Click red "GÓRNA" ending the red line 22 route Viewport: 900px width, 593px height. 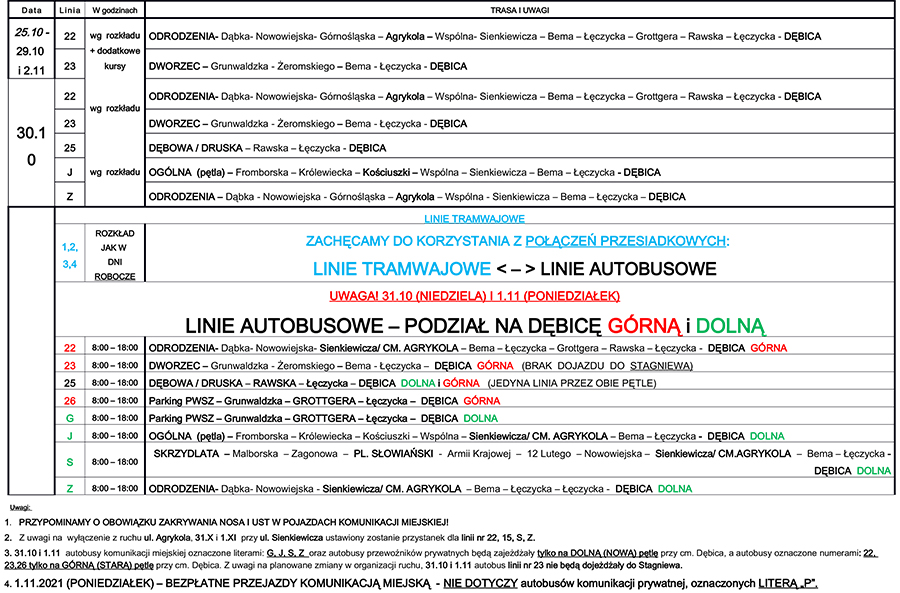click(x=769, y=348)
